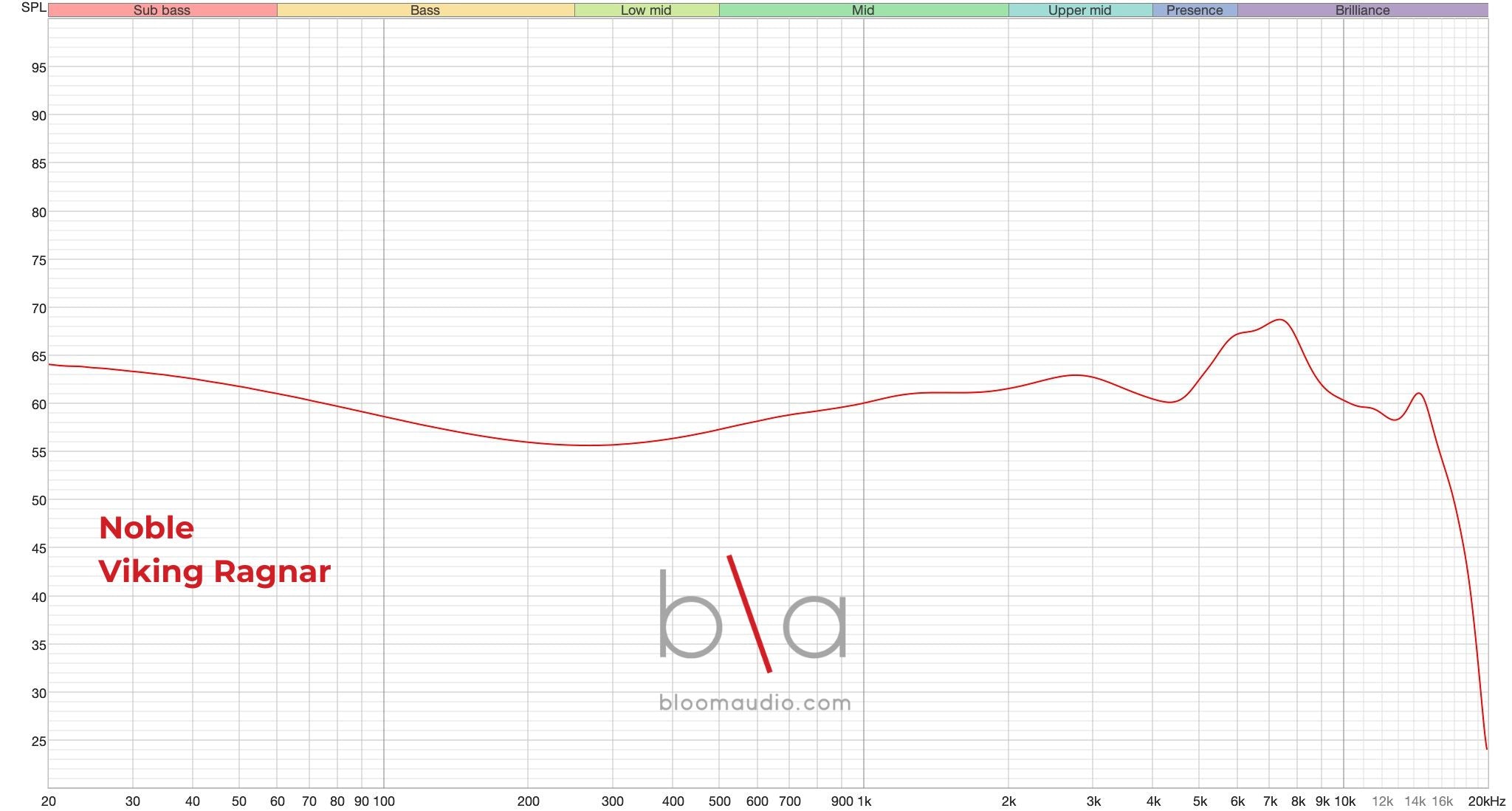Select the 14k frequency tick label

pos(1414,801)
